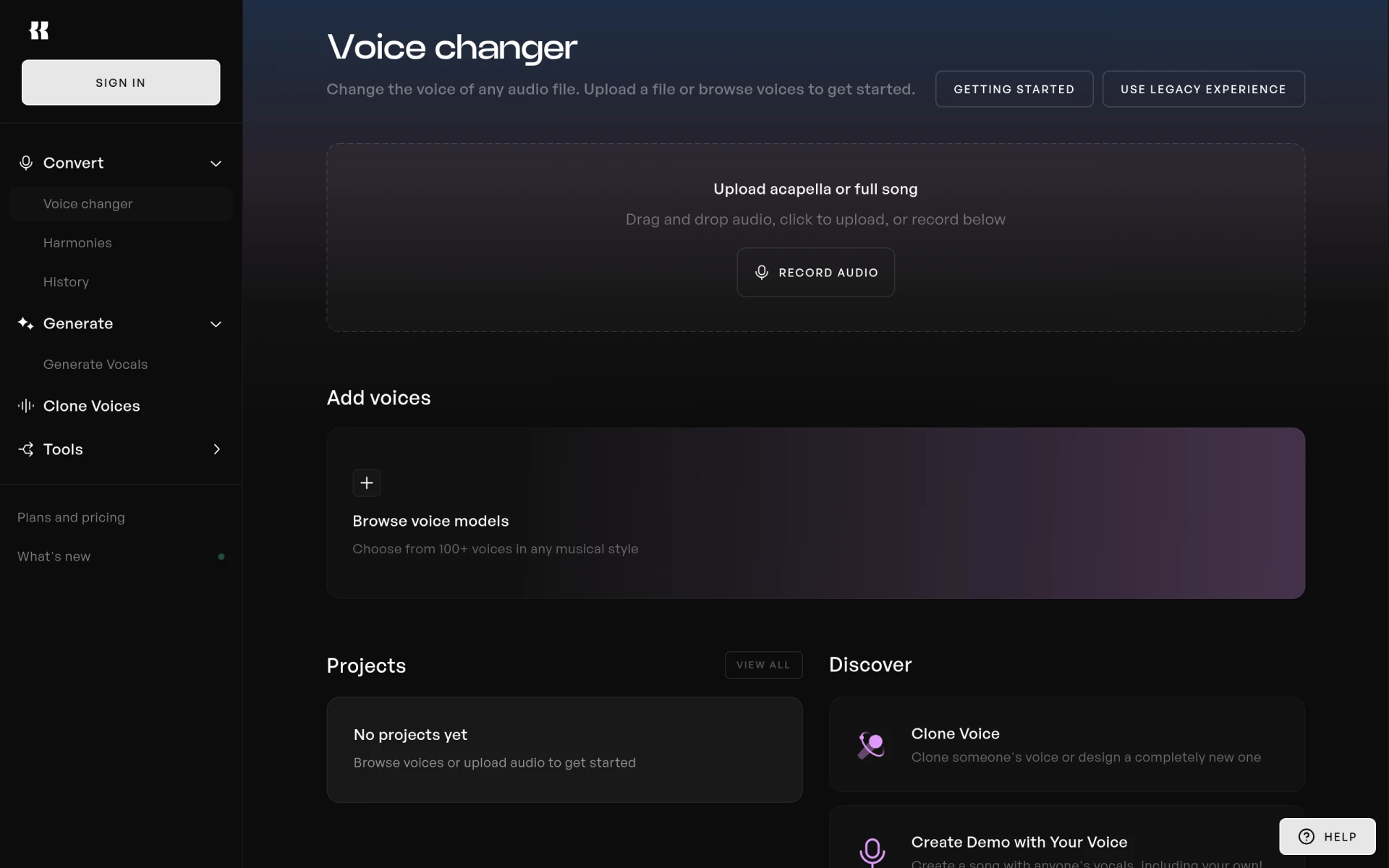Click the Record Audio button
The image size is (1389, 868).
pyautogui.click(x=815, y=273)
